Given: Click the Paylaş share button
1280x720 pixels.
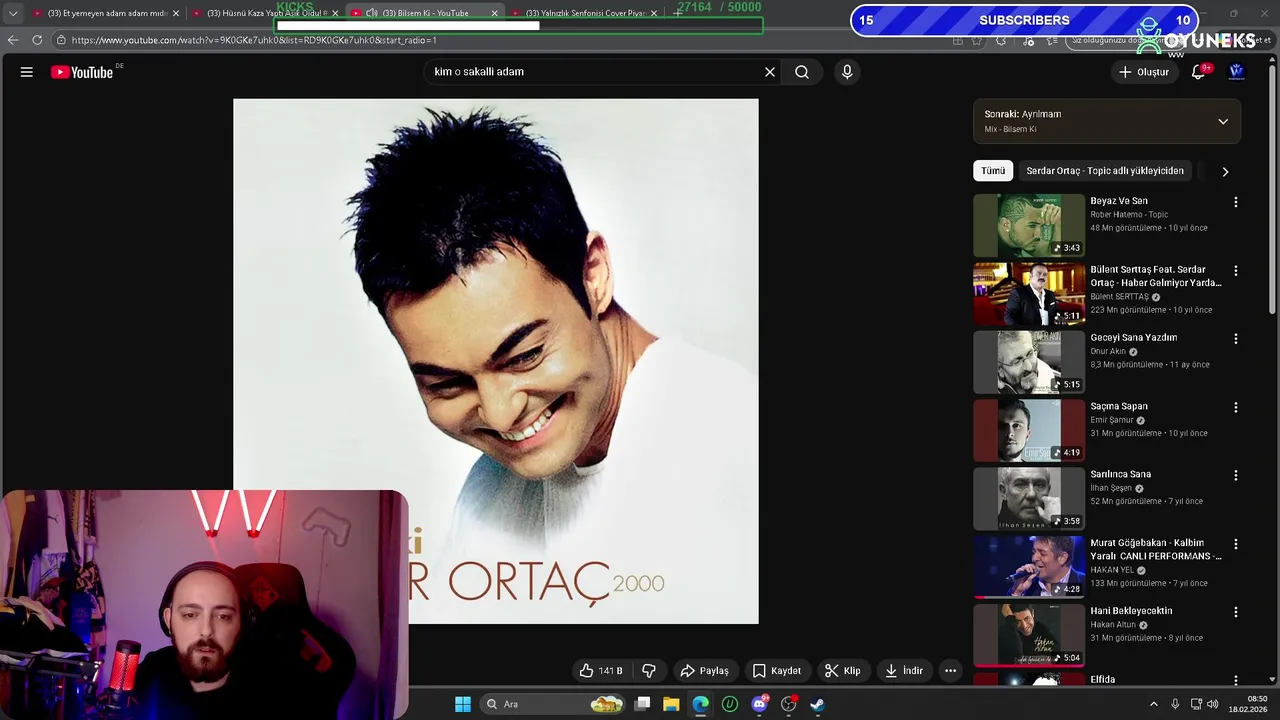Looking at the screenshot, I should point(704,671).
